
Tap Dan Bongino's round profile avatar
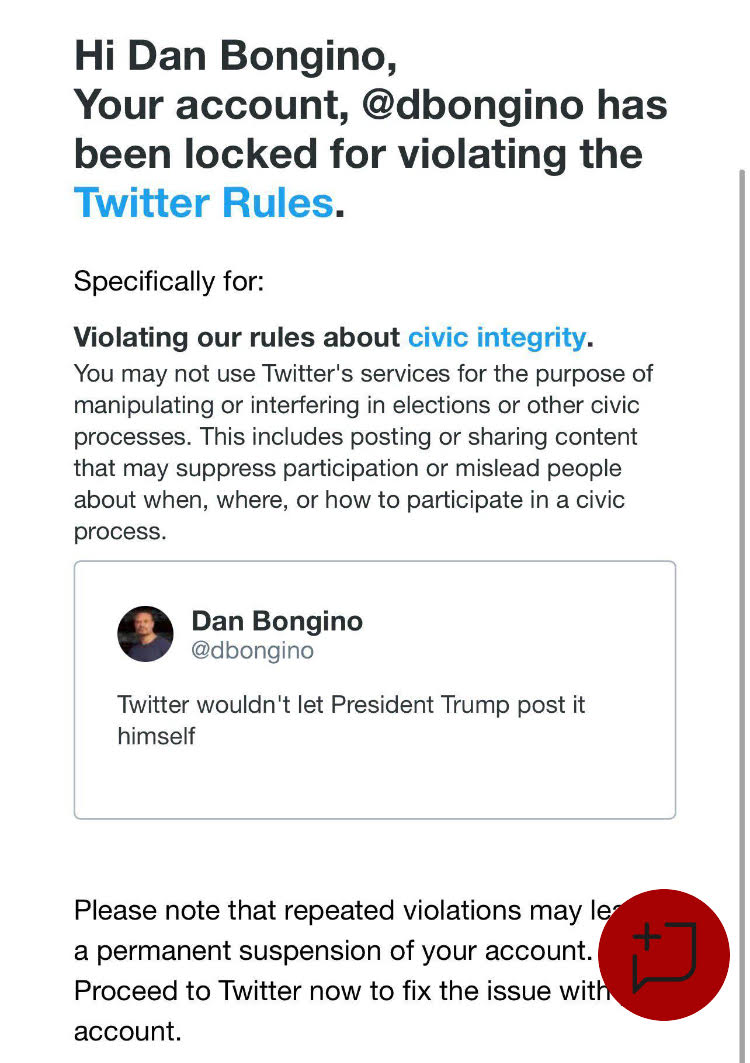pyautogui.click(x=145, y=634)
